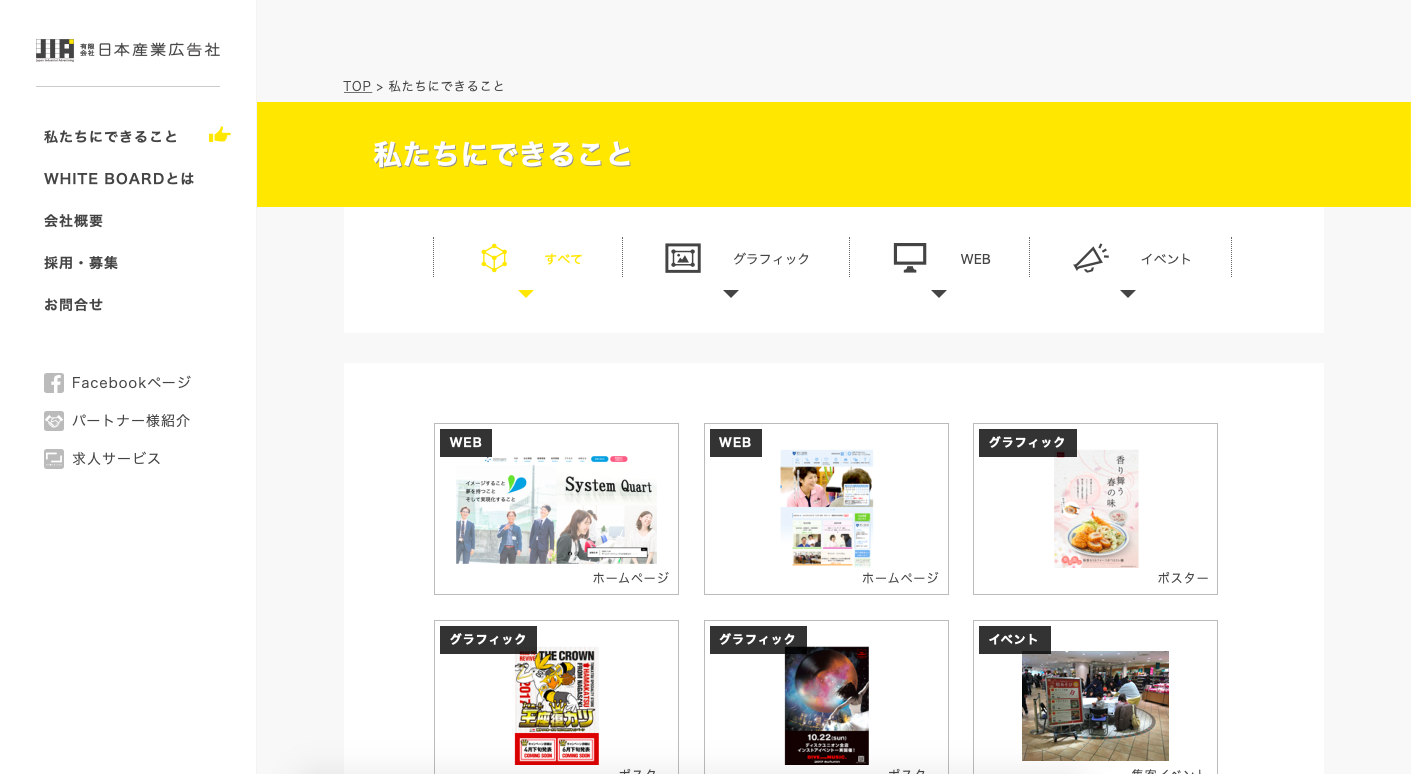This screenshot has width=1411, height=774.
Task: Click the yellow arrow under すべて
Action: point(526,294)
